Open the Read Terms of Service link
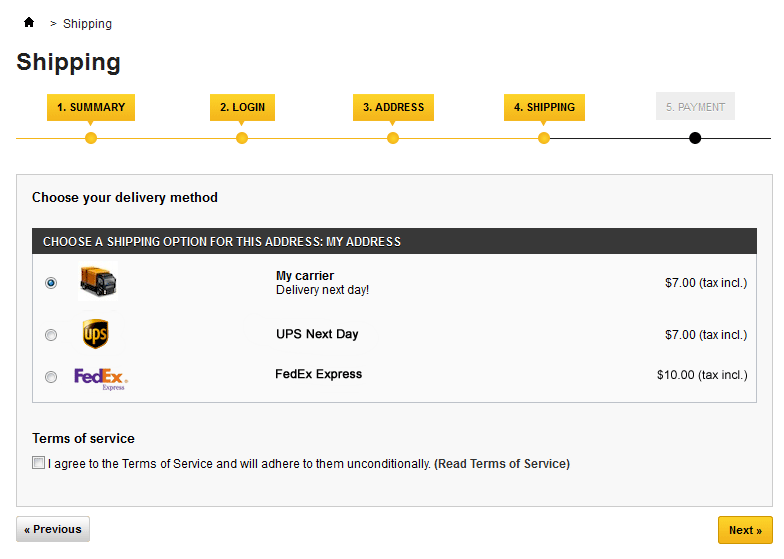This screenshot has height=559, width=784. pos(502,464)
